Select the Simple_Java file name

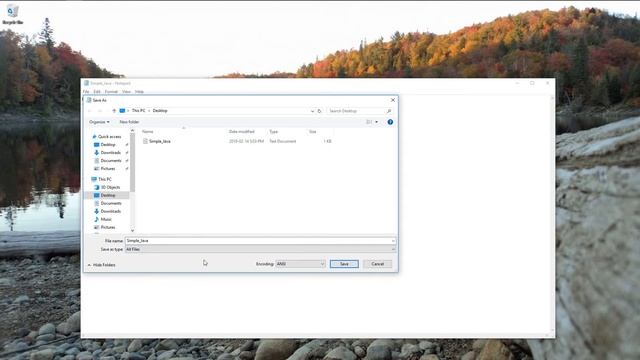[160, 141]
